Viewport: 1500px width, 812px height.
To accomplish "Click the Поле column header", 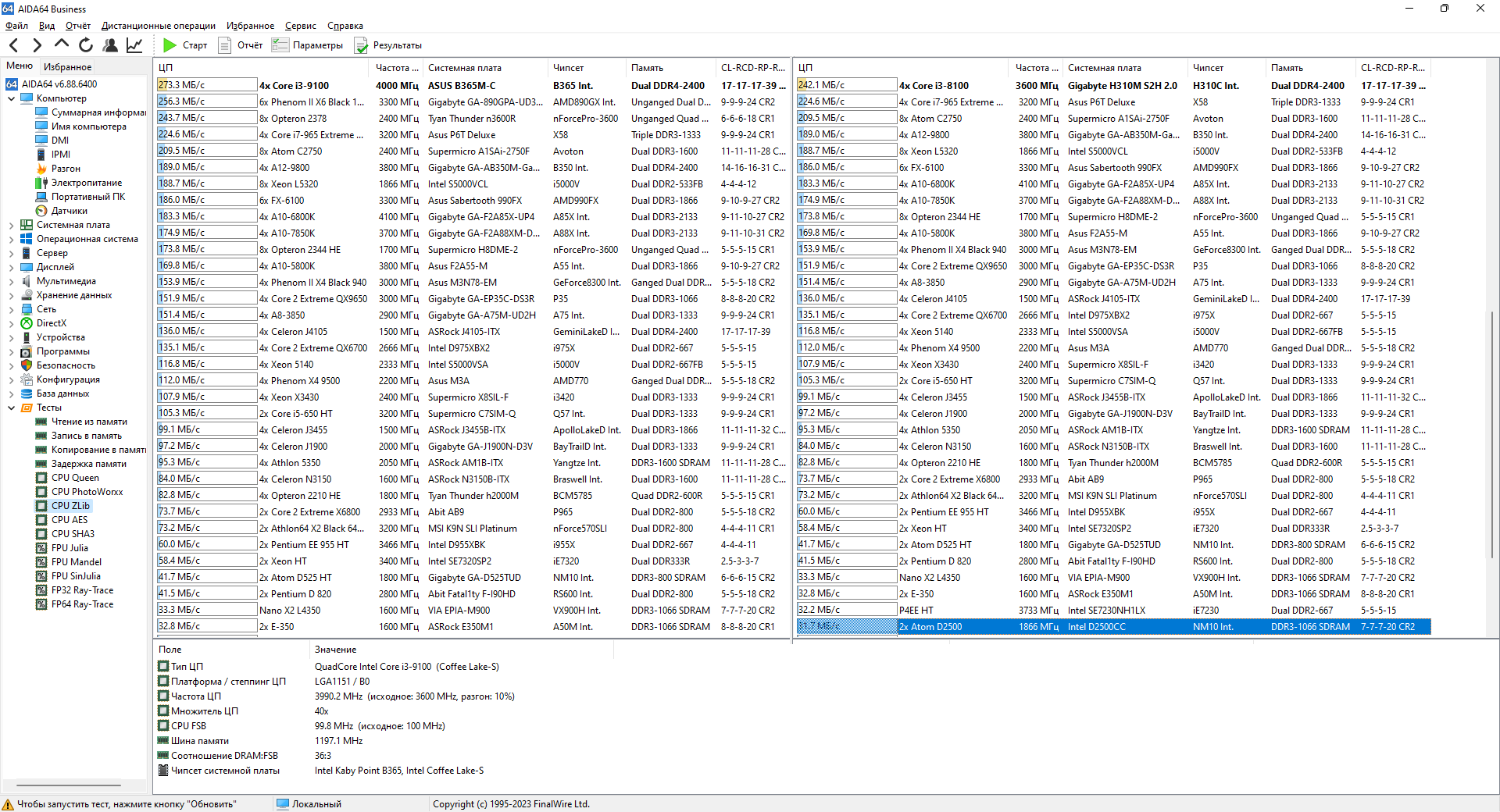I will [232, 650].
